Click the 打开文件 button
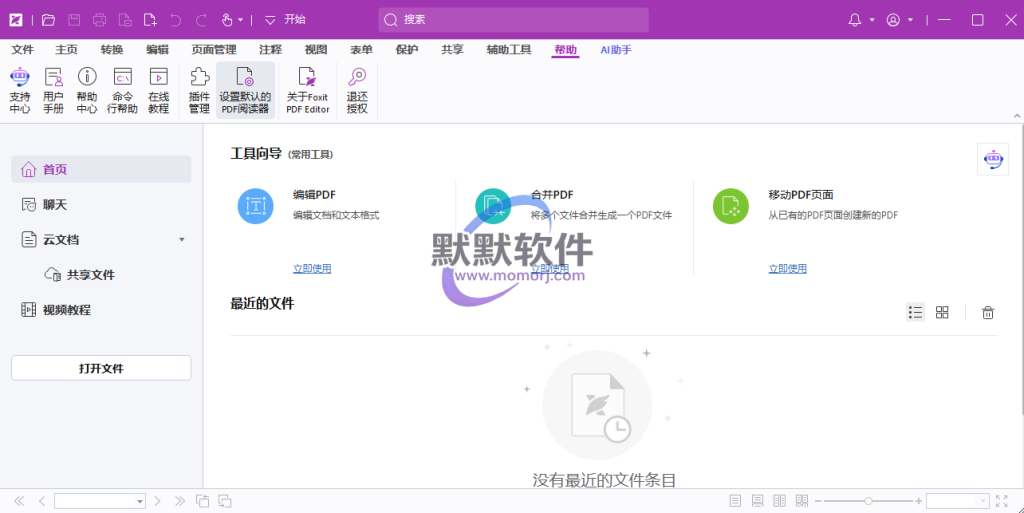 pyautogui.click(x=101, y=368)
